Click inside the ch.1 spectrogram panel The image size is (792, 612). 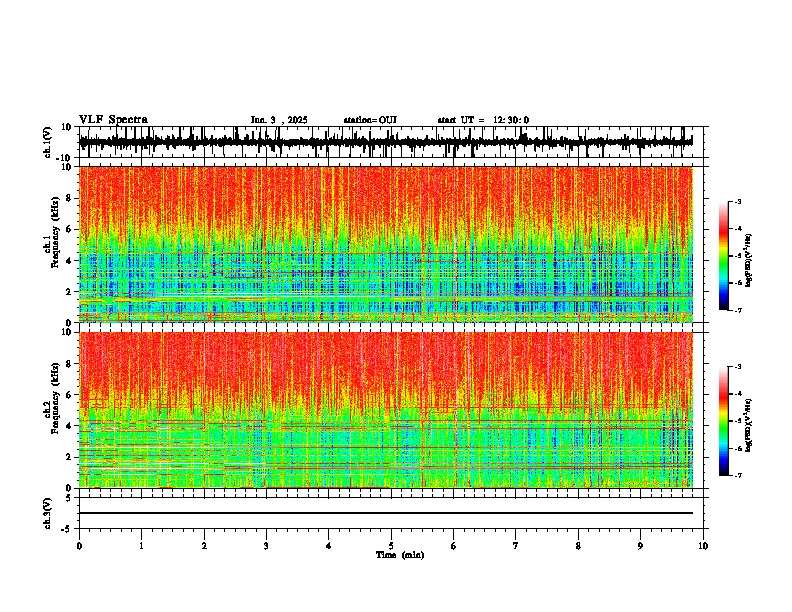[386, 244]
